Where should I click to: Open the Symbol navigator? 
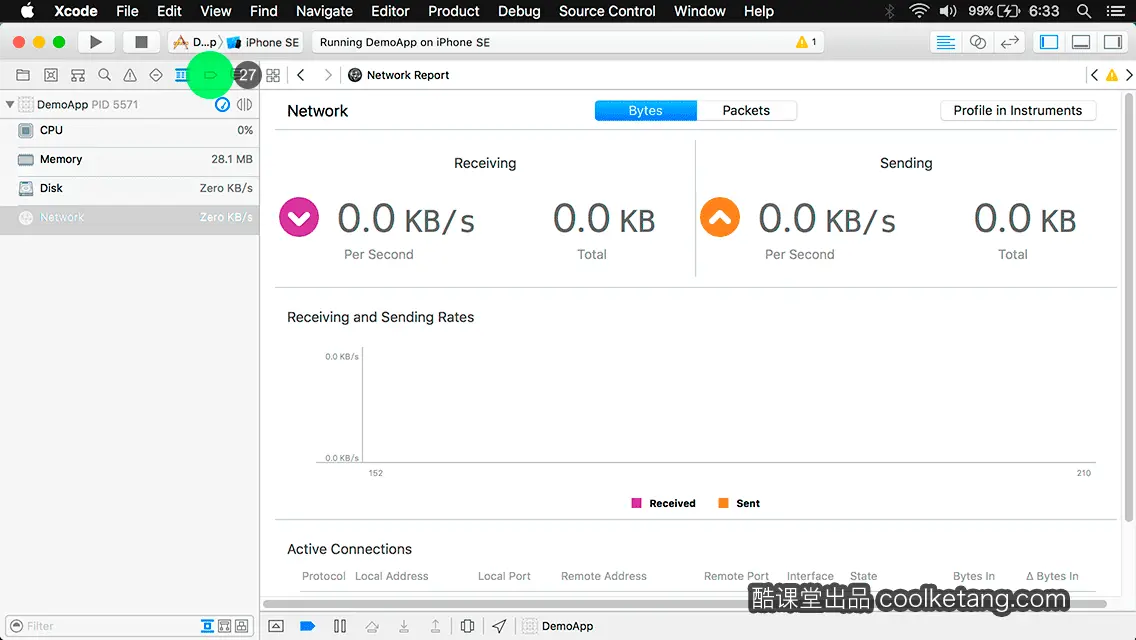(x=78, y=75)
